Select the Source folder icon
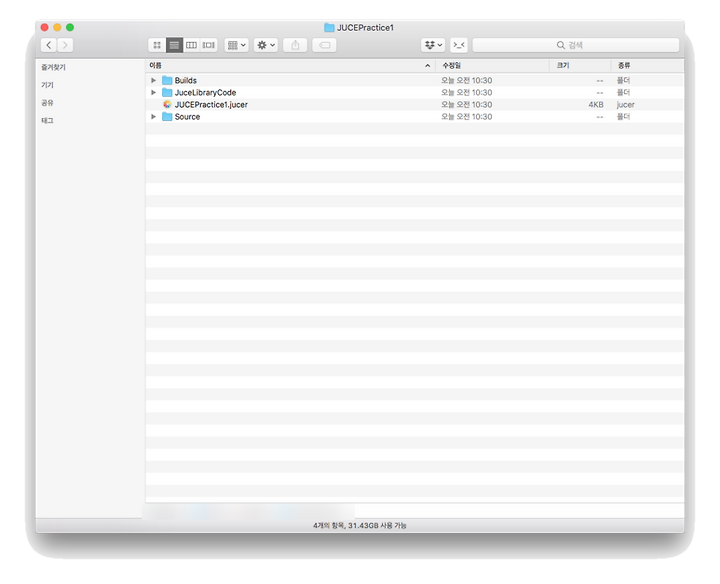Viewport: 720px width, 584px height. [x=167, y=117]
